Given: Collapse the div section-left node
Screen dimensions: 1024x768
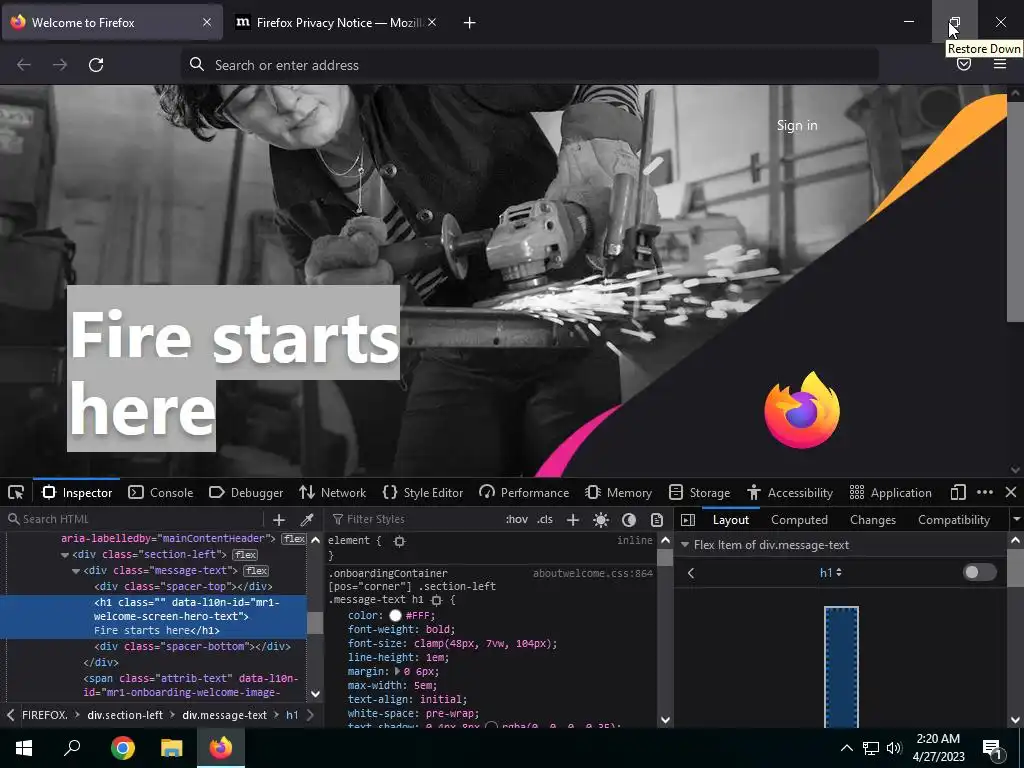Looking at the screenshot, I should 65,554.
